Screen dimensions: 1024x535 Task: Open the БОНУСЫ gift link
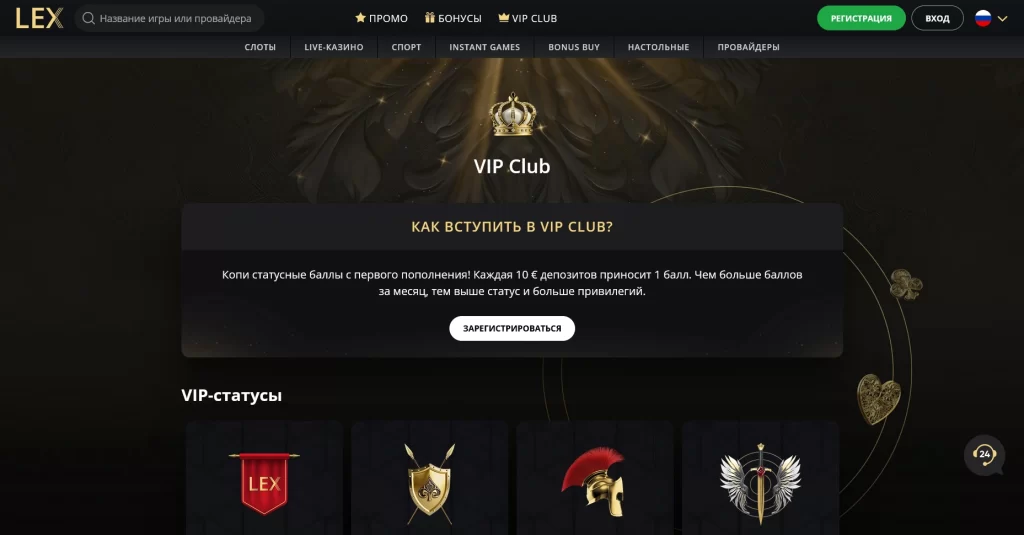click(x=453, y=18)
